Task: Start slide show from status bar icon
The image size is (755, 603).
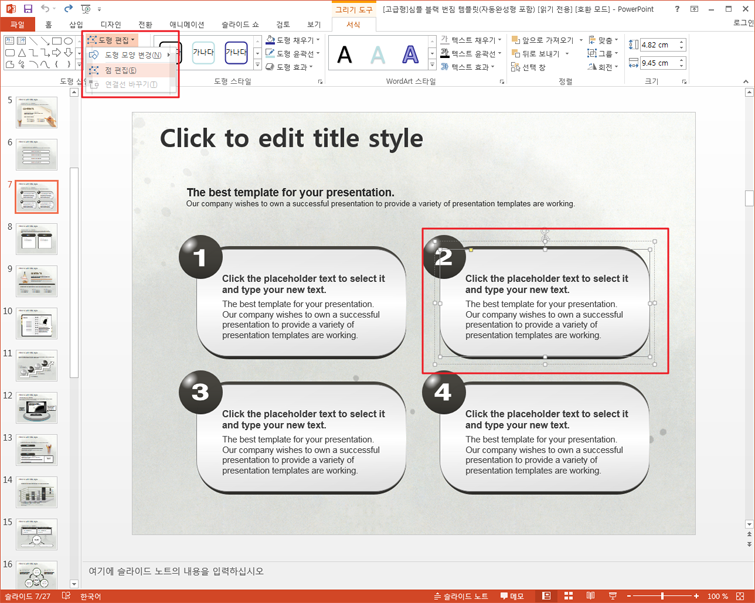Action: (612, 596)
